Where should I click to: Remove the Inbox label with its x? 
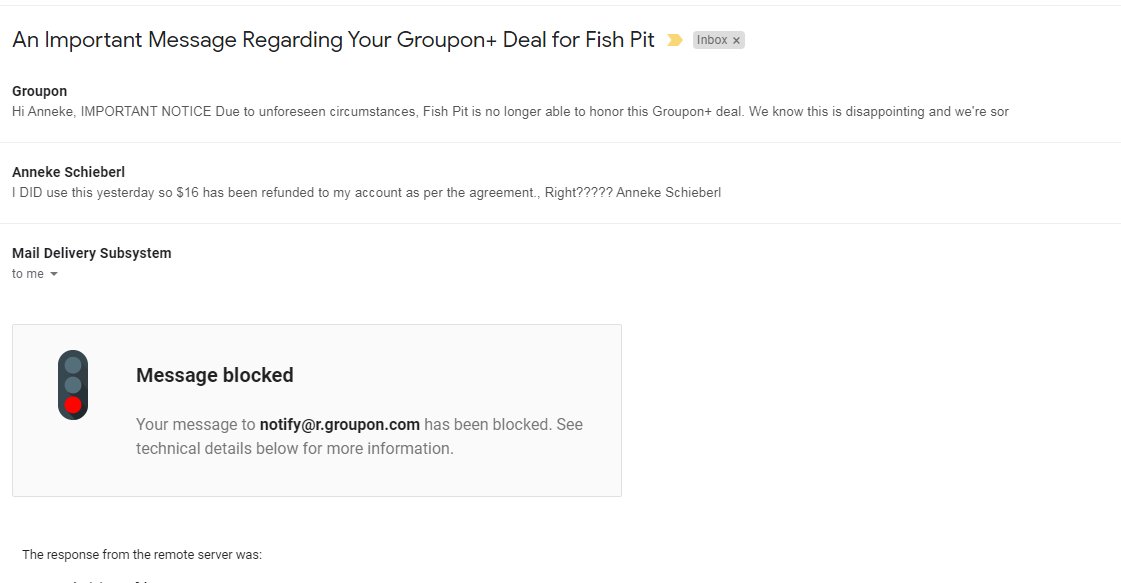[736, 41]
